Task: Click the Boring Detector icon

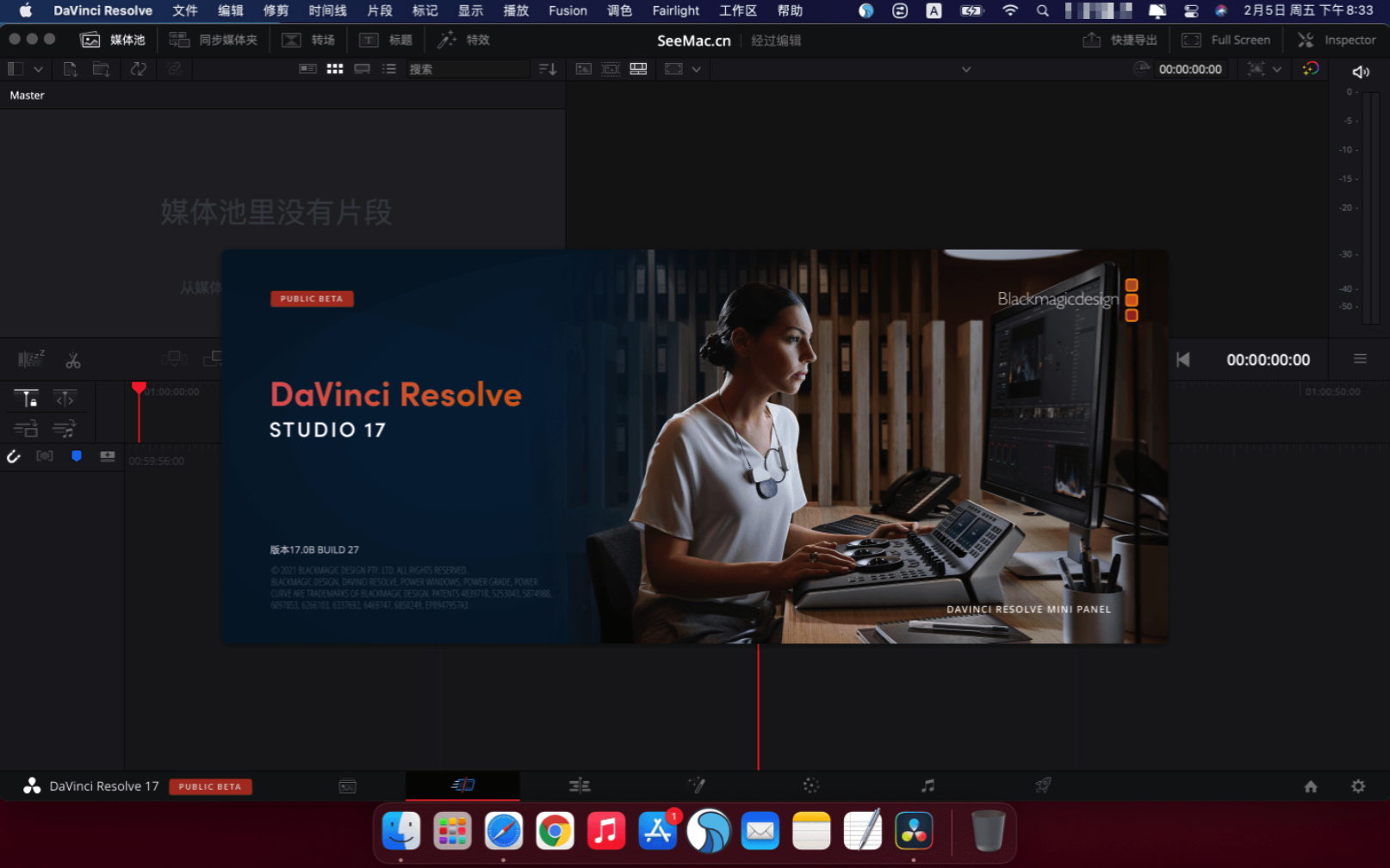Action: (30, 360)
